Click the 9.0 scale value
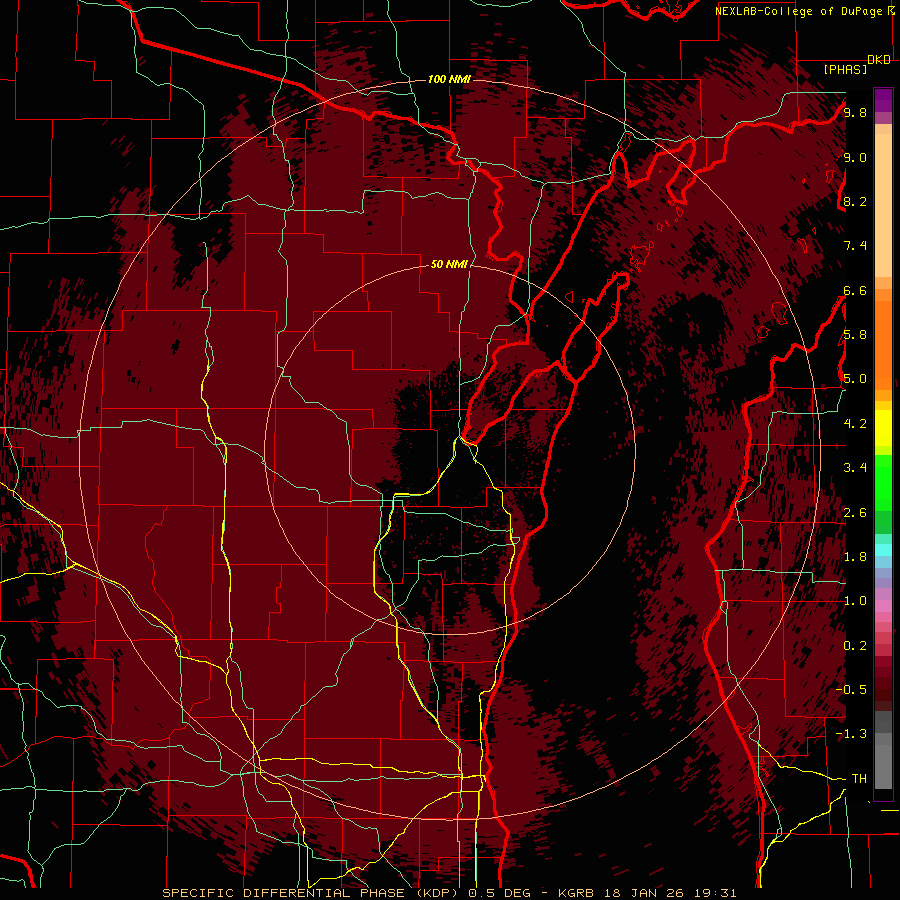Viewport: 900px width, 900px height. tap(855, 157)
